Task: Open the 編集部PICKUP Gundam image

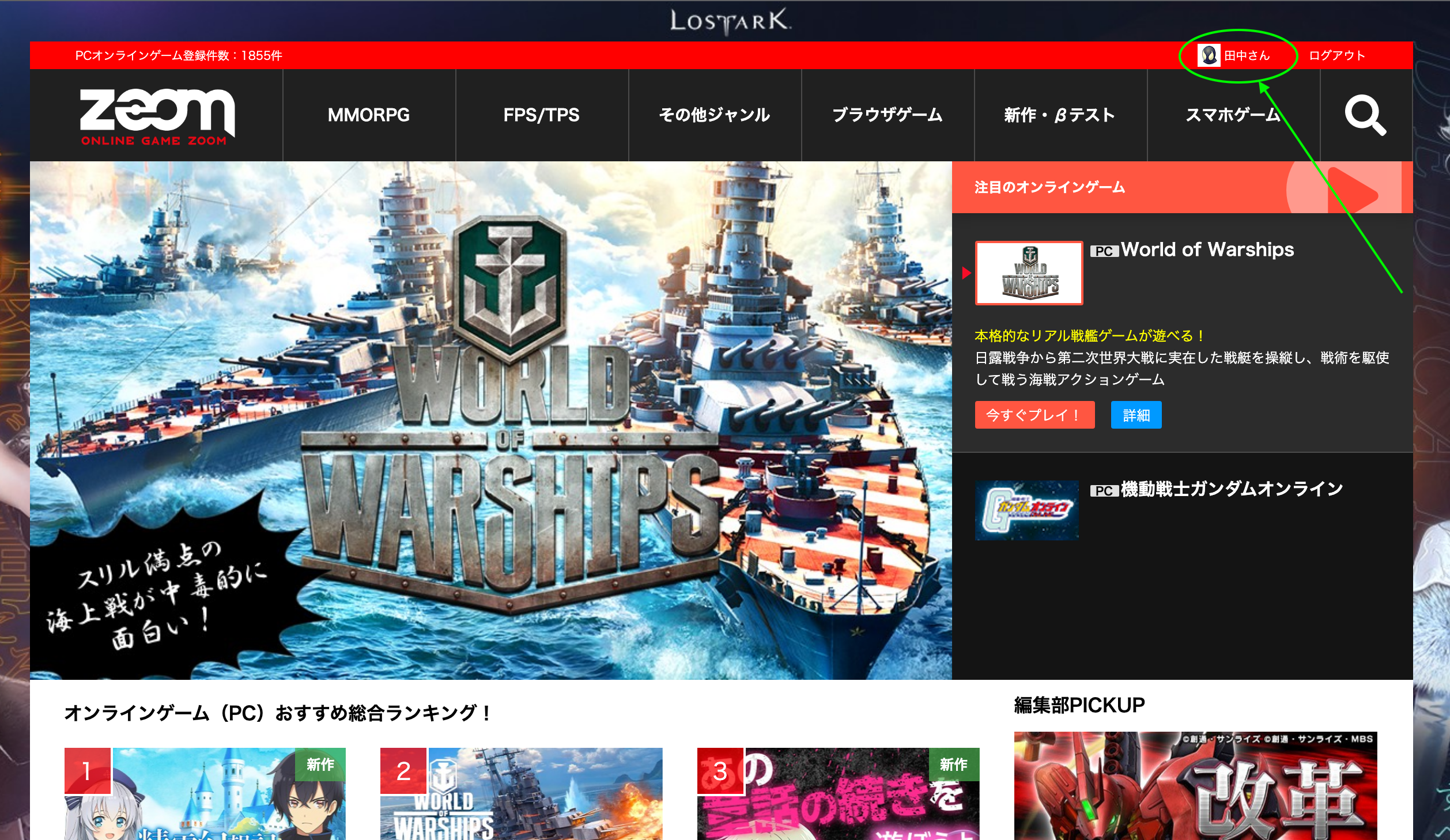Action: pyautogui.click(x=1196, y=786)
